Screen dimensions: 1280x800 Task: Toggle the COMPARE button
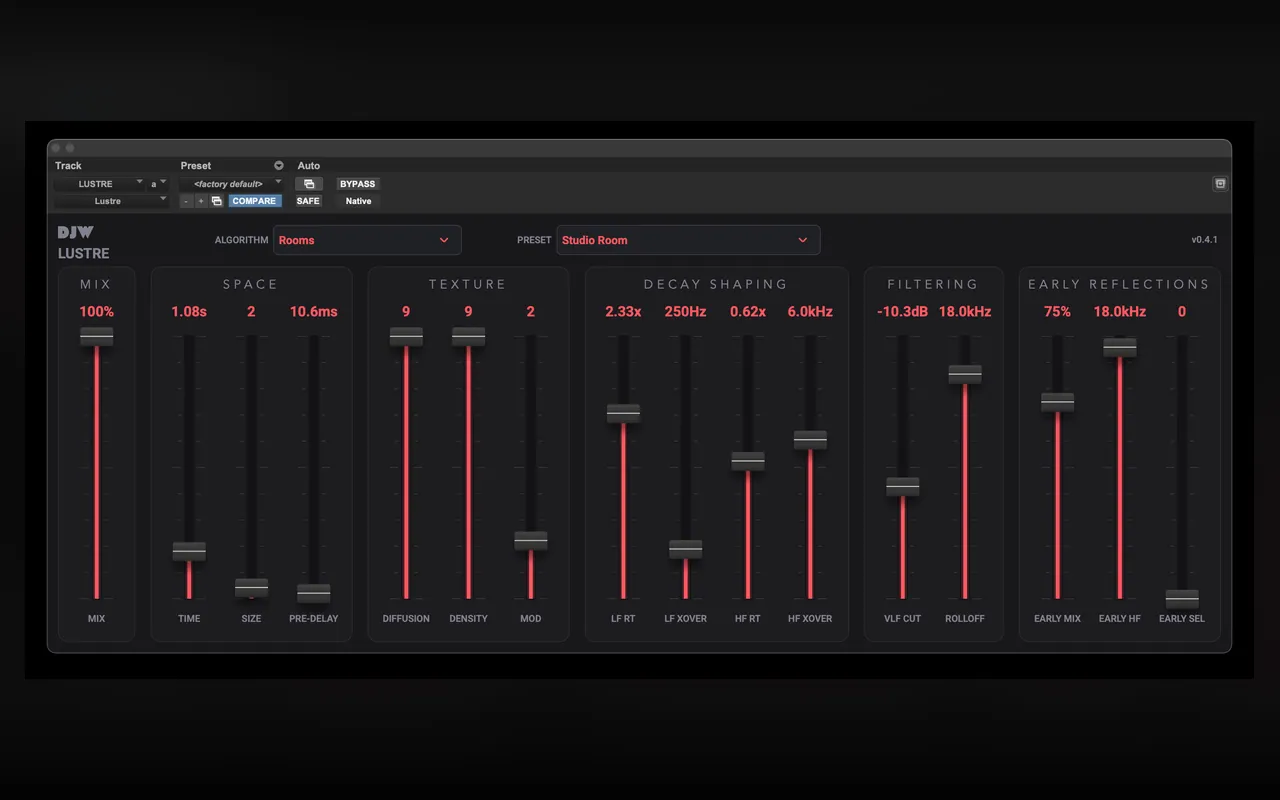(255, 201)
